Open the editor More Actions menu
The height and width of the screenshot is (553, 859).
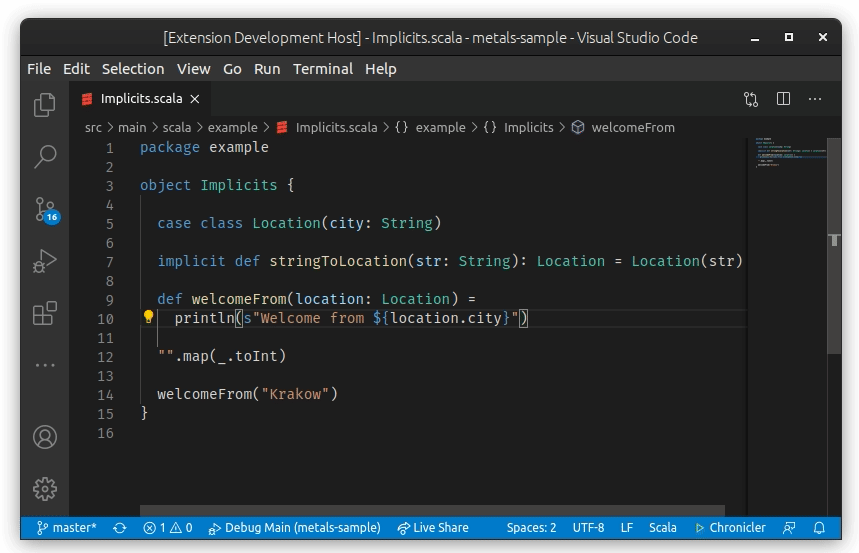[815, 99]
